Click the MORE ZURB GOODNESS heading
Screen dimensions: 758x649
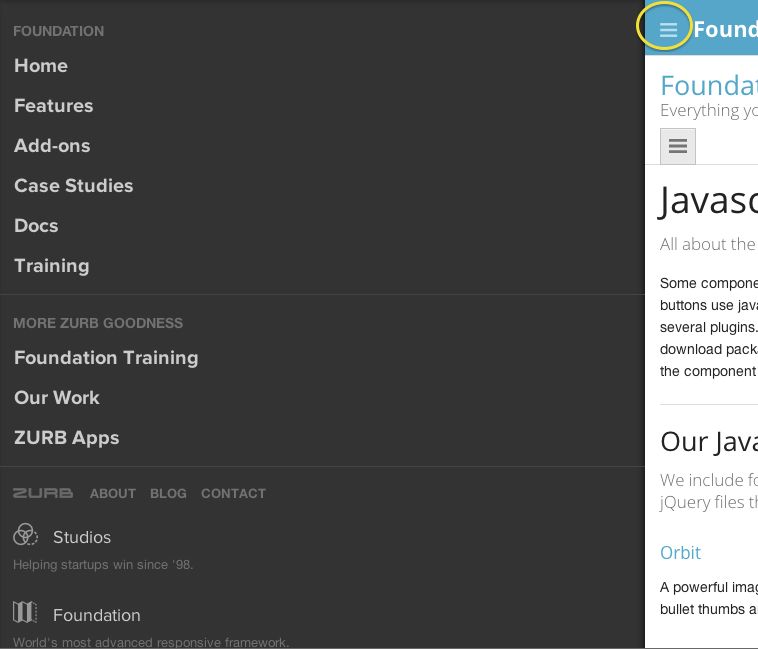(x=98, y=323)
